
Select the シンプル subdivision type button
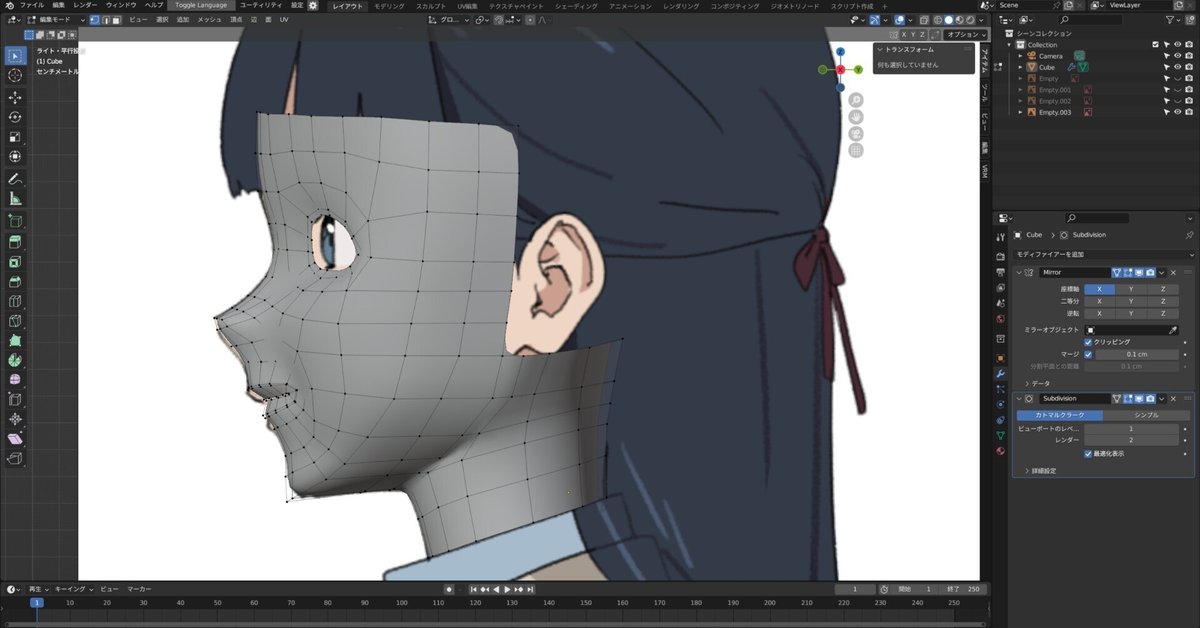(1147, 415)
